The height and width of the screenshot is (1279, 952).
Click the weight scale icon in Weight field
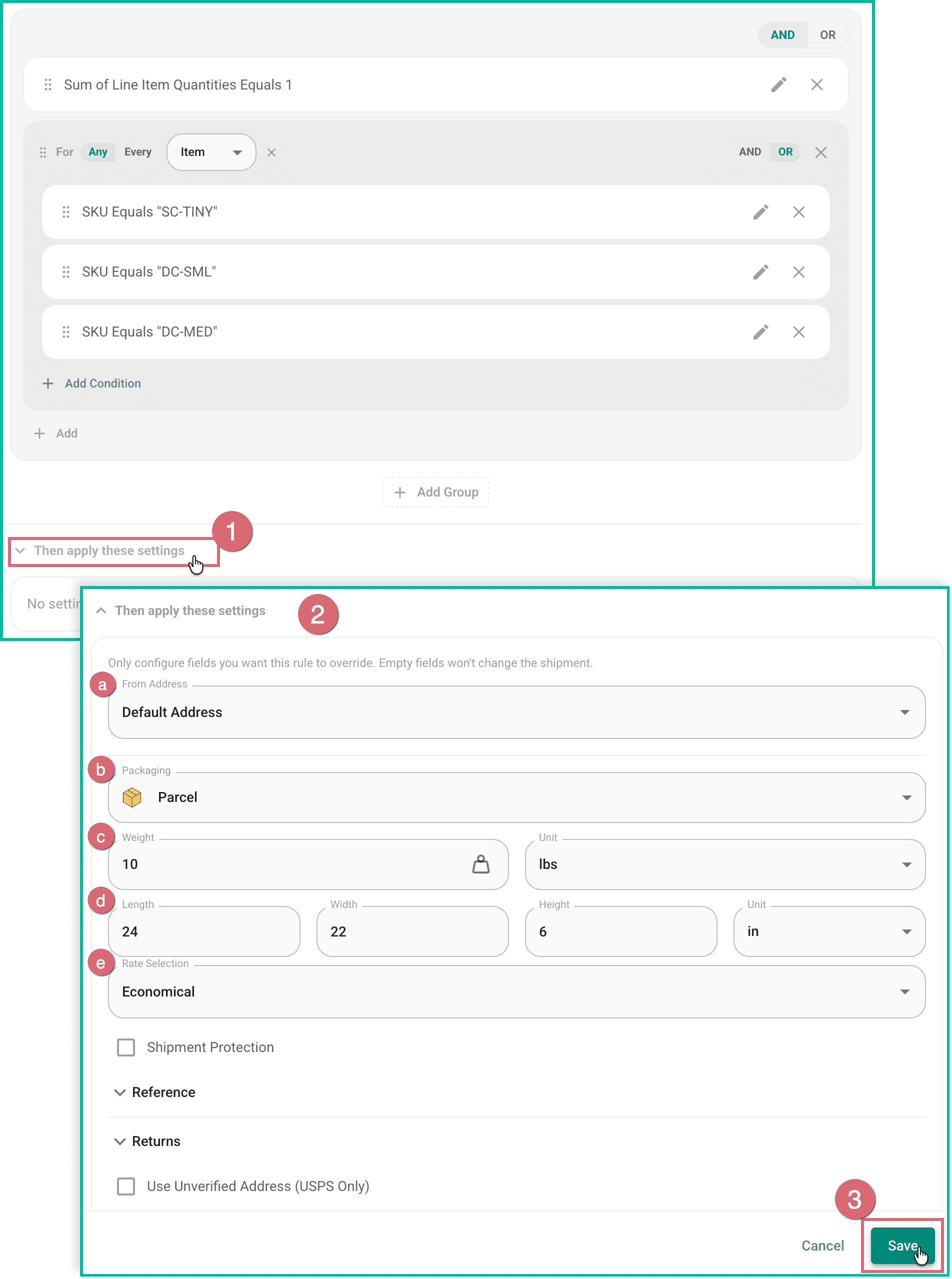point(481,864)
